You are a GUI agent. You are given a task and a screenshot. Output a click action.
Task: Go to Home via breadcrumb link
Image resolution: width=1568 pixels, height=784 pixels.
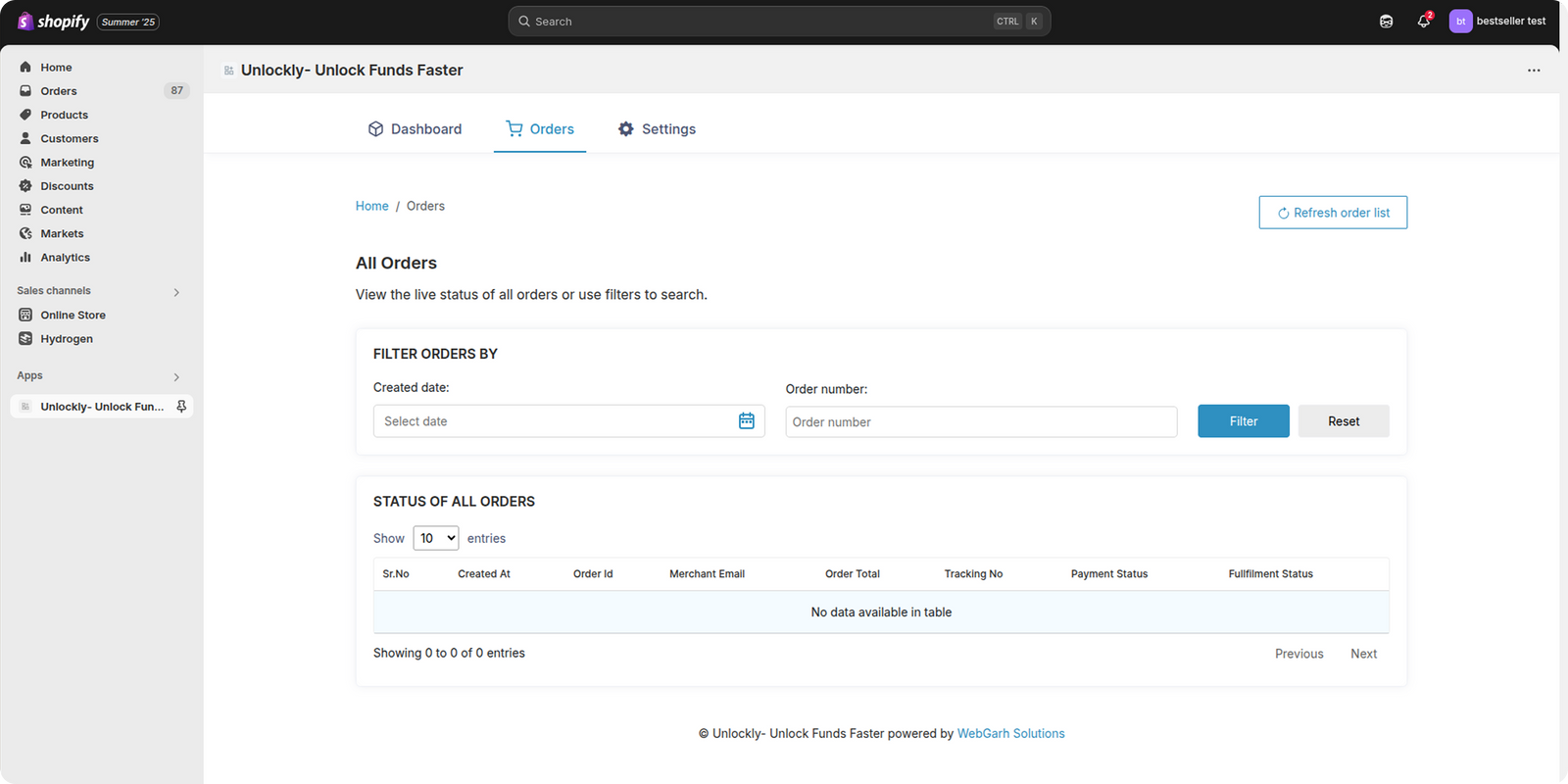pyautogui.click(x=371, y=206)
